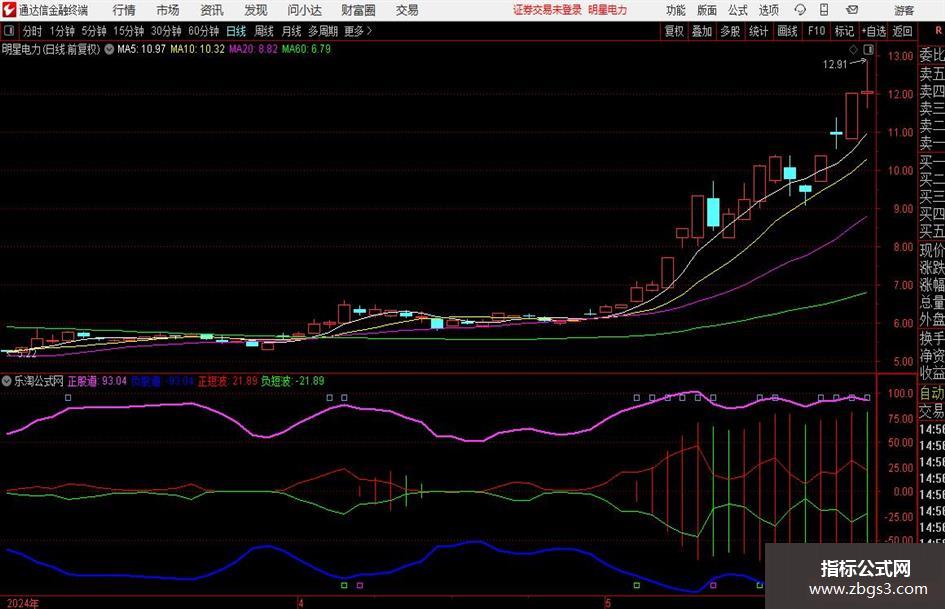The image size is (945, 609).
Task: Switch to 周线 weekly period
Action: point(264,31)
